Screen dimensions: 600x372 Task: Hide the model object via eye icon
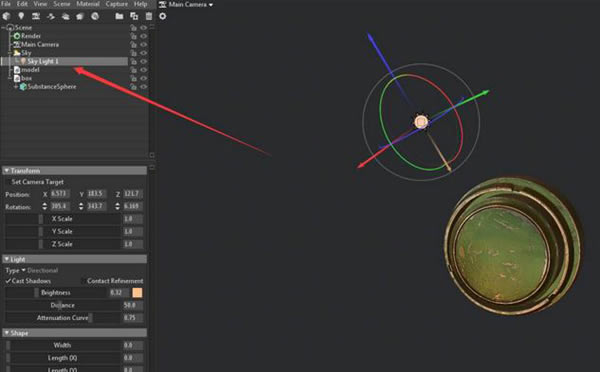(143, 70)
